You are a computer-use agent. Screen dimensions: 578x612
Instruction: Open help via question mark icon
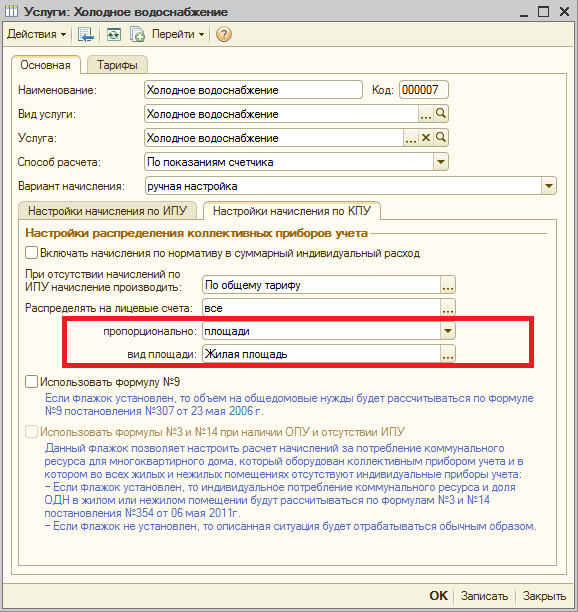click(224, 34)
